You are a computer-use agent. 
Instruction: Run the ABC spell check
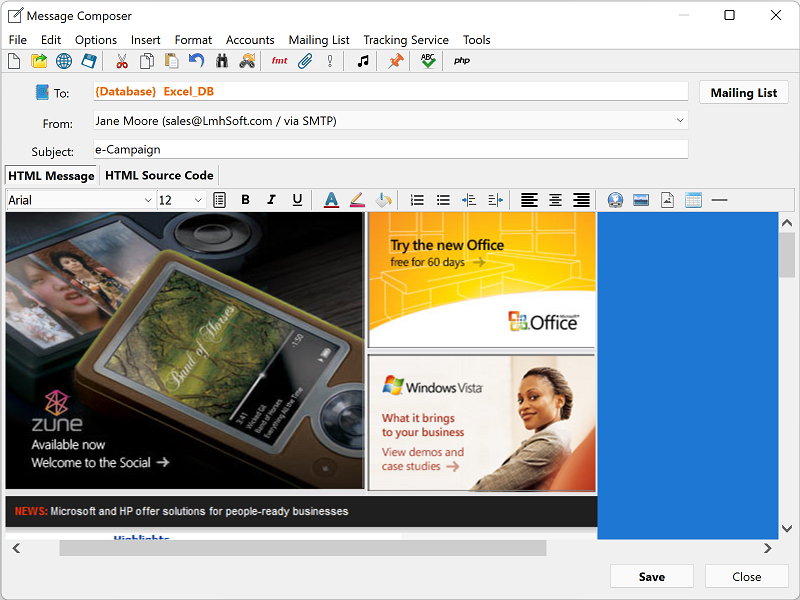tap(428, 61)
